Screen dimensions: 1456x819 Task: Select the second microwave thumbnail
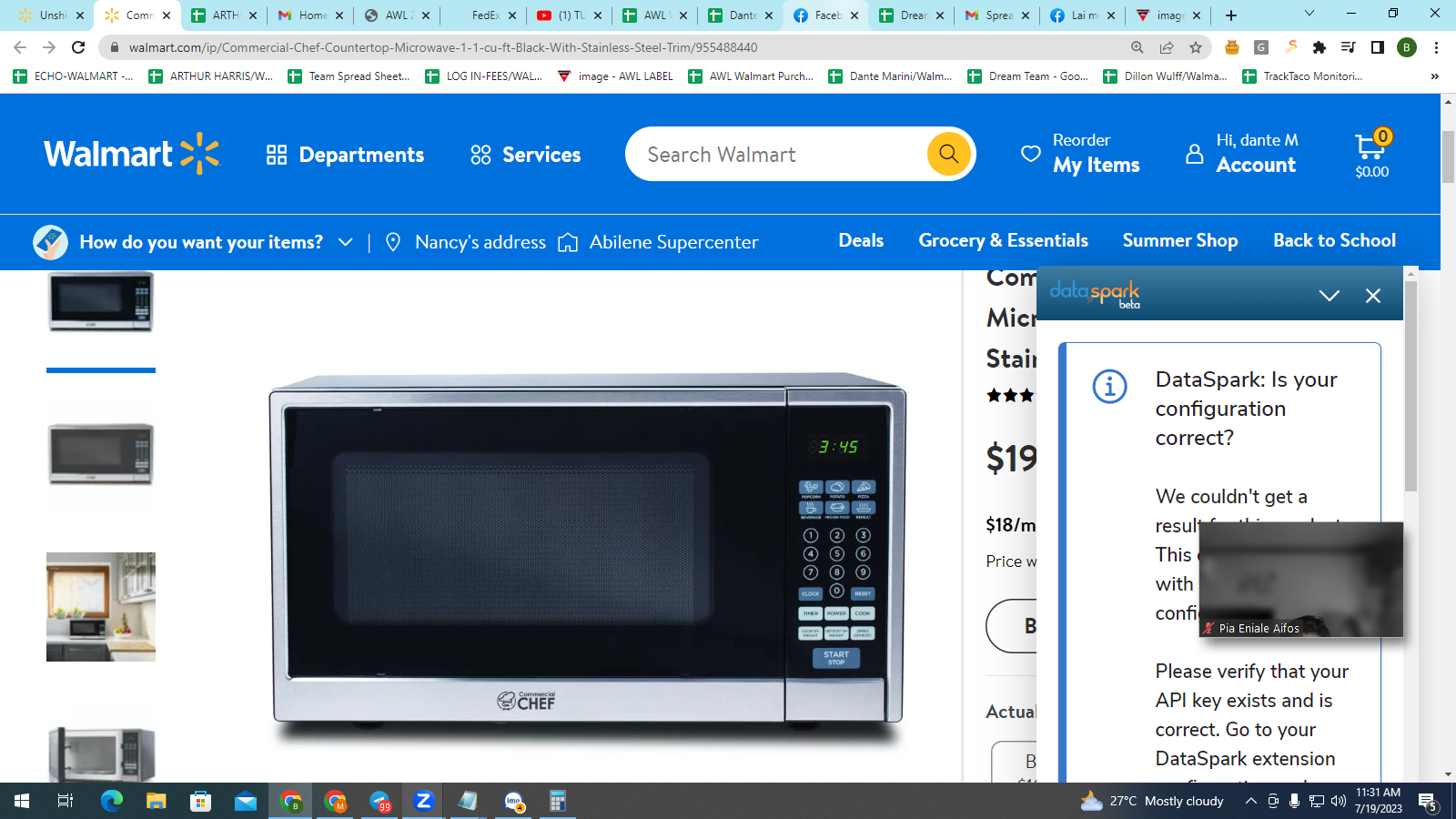pyautogui.click(x=101, y=454)
